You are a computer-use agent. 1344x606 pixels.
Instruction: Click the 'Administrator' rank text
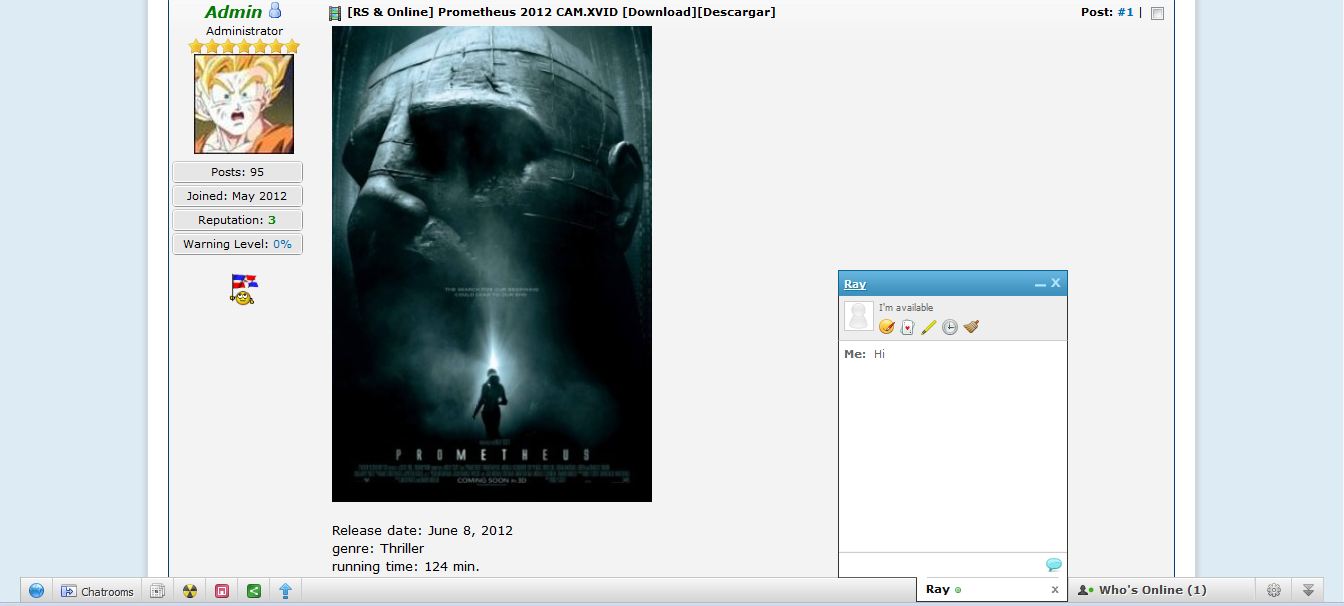coord(244,31)
